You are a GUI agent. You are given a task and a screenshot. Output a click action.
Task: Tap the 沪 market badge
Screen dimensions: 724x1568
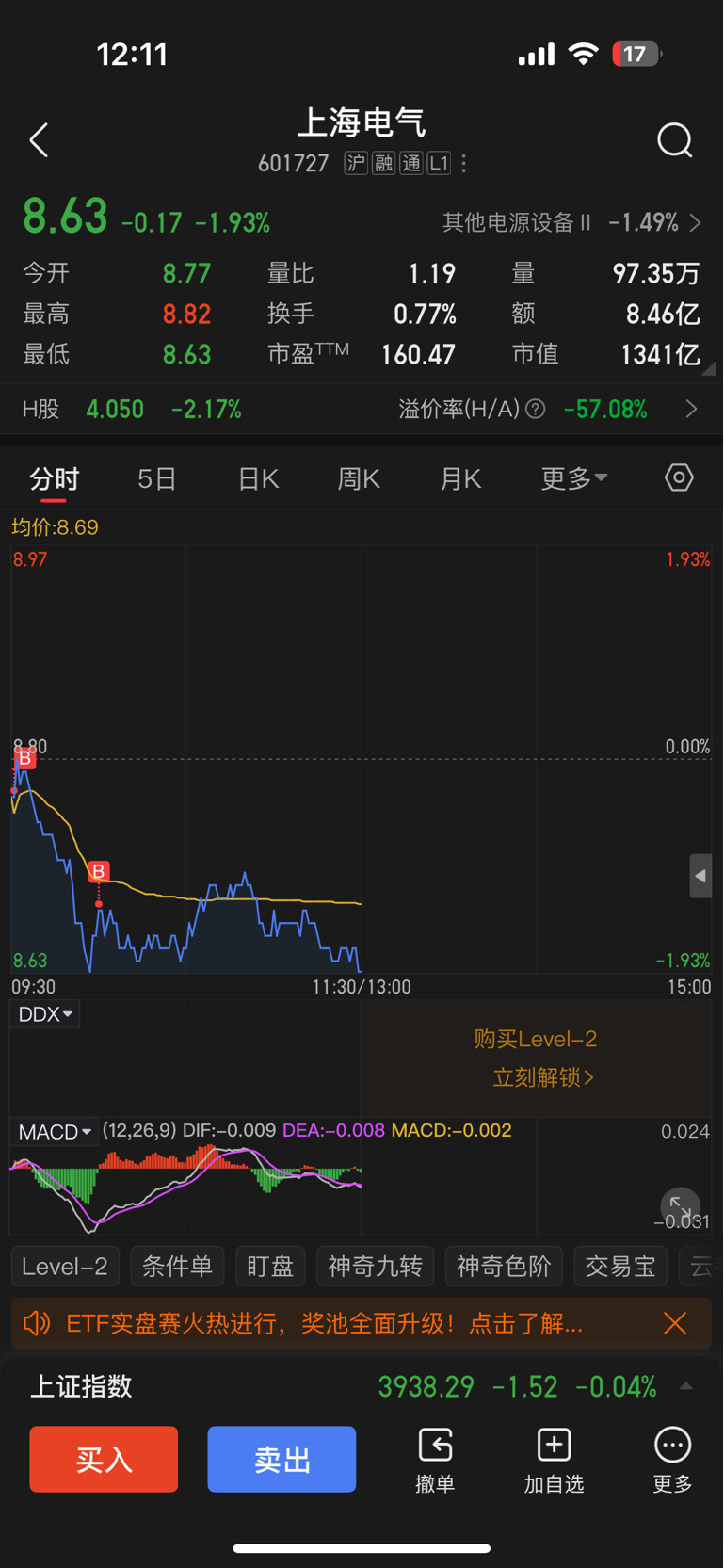[x=356, y=164]
